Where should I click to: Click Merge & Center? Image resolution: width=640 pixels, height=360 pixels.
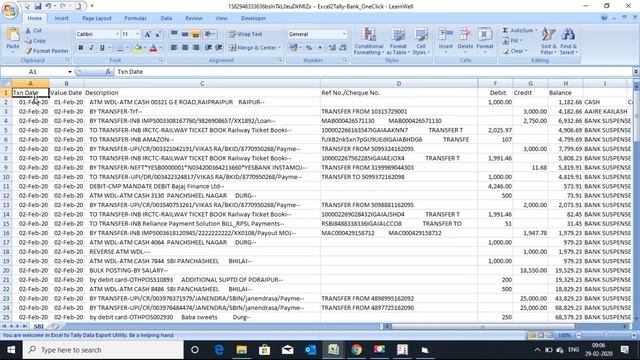click(x=254, y=48)
